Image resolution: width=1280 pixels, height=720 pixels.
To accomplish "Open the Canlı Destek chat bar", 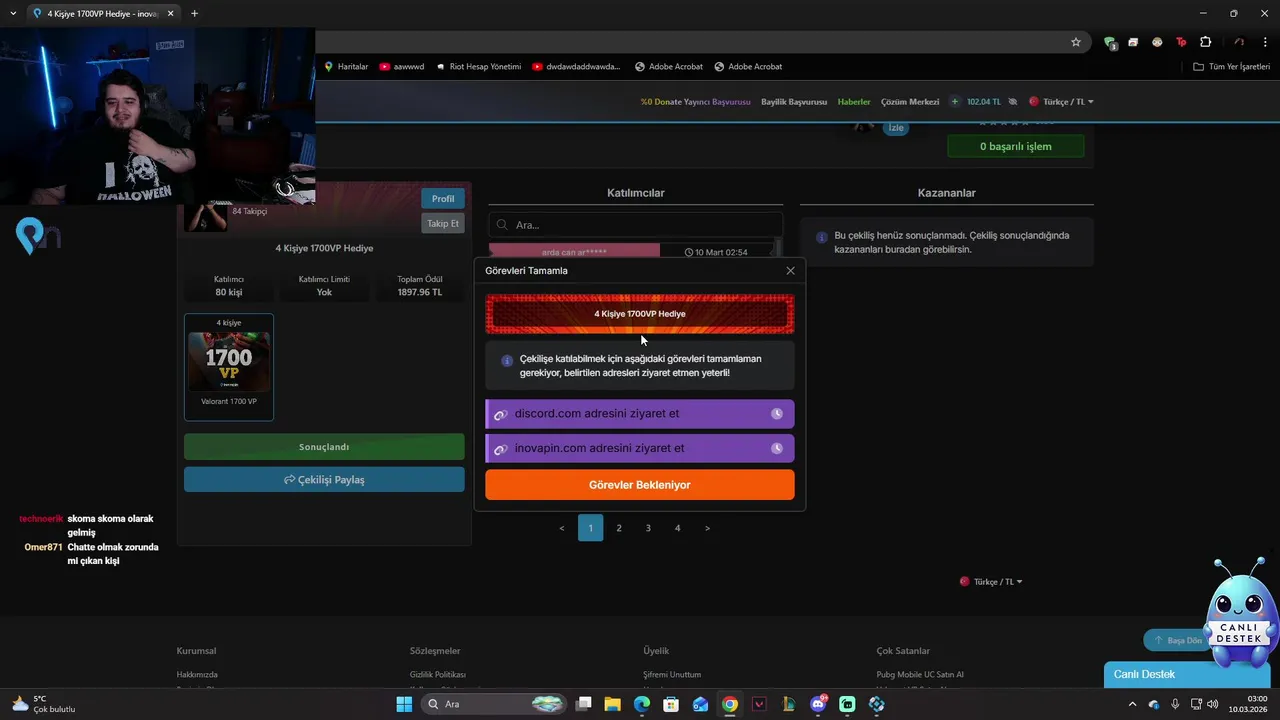I will pyautogui.click(x=1186, y=674).
